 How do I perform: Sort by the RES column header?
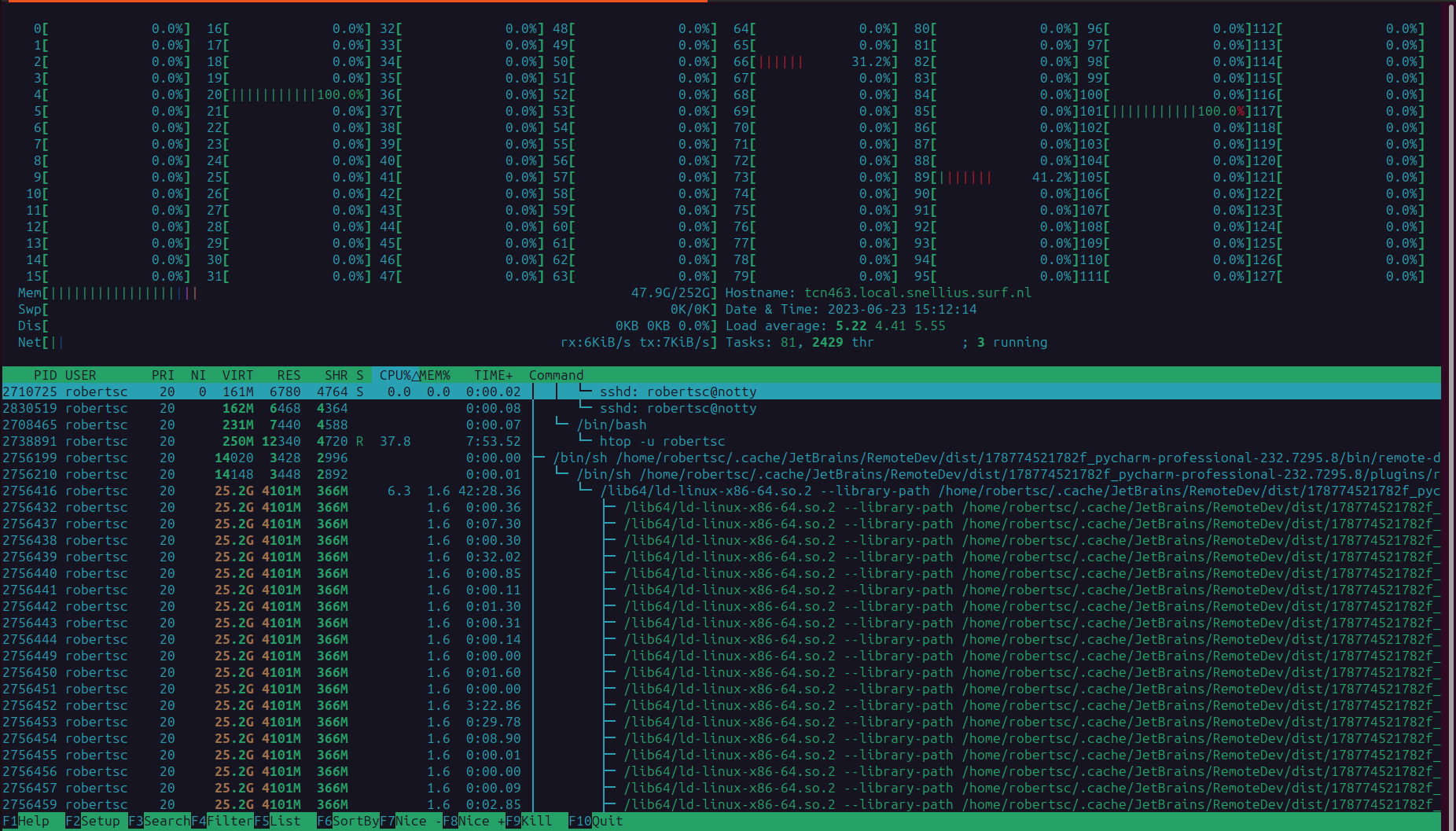[x=289, y=375]
